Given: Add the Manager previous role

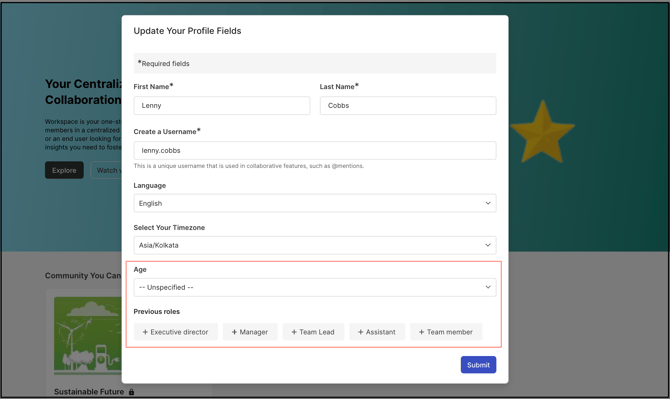Looking at the screenshot, I should click(250, 332).
